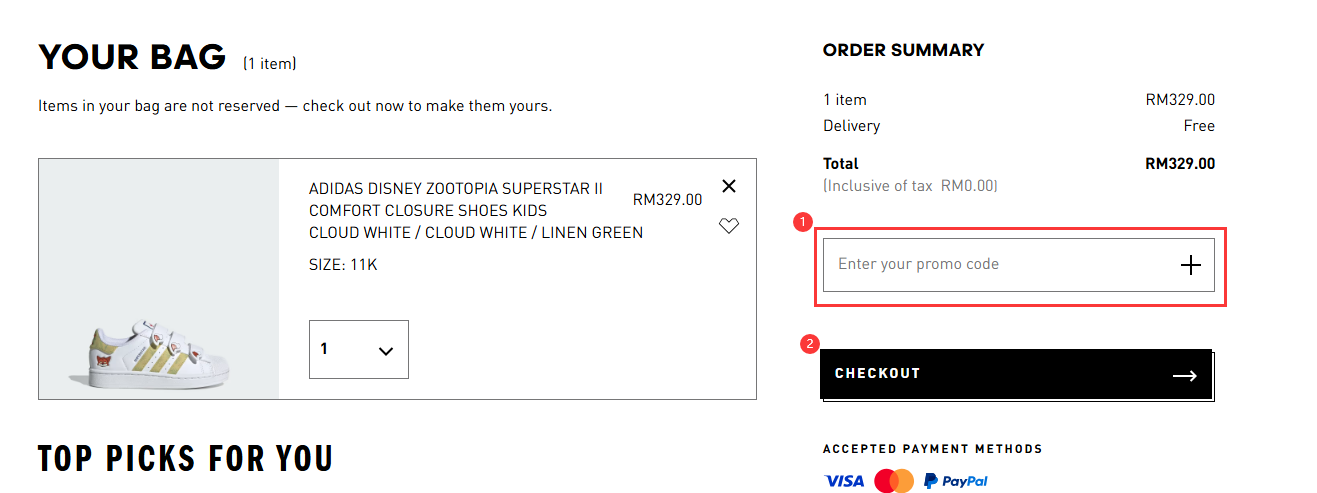Click the Size: 11K label
The image size is (1317, 493).
(343, 265)
